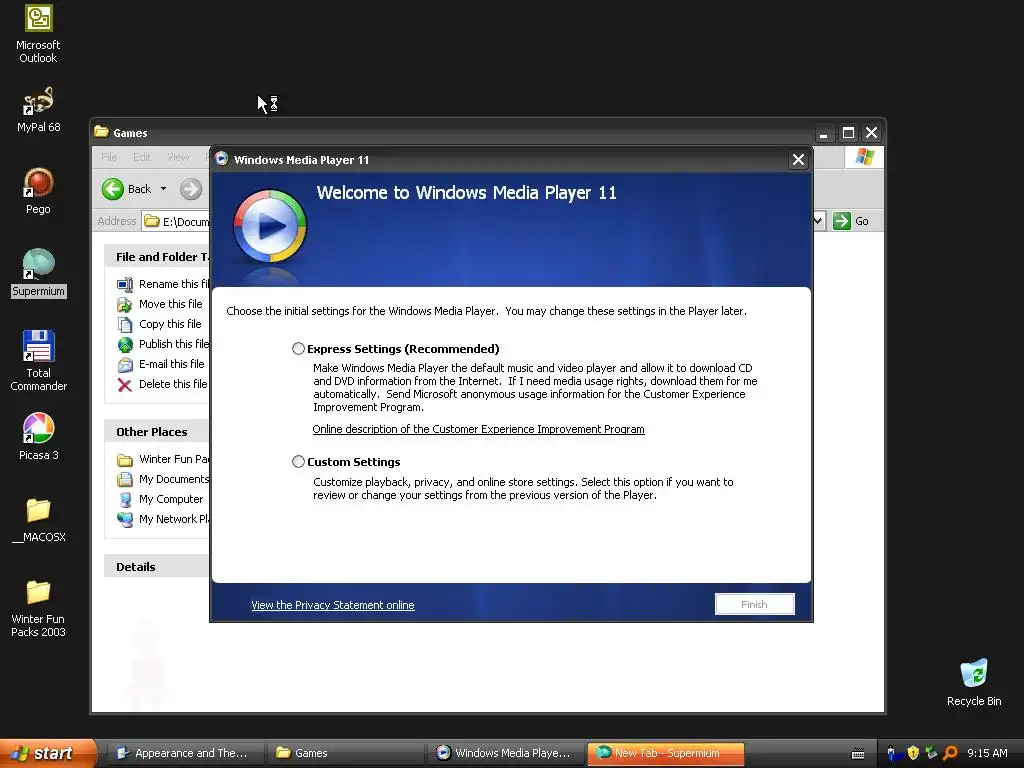The image size is (1024, 768).
Task: Open the Recycle Bin icon
Action: (974, 682)
